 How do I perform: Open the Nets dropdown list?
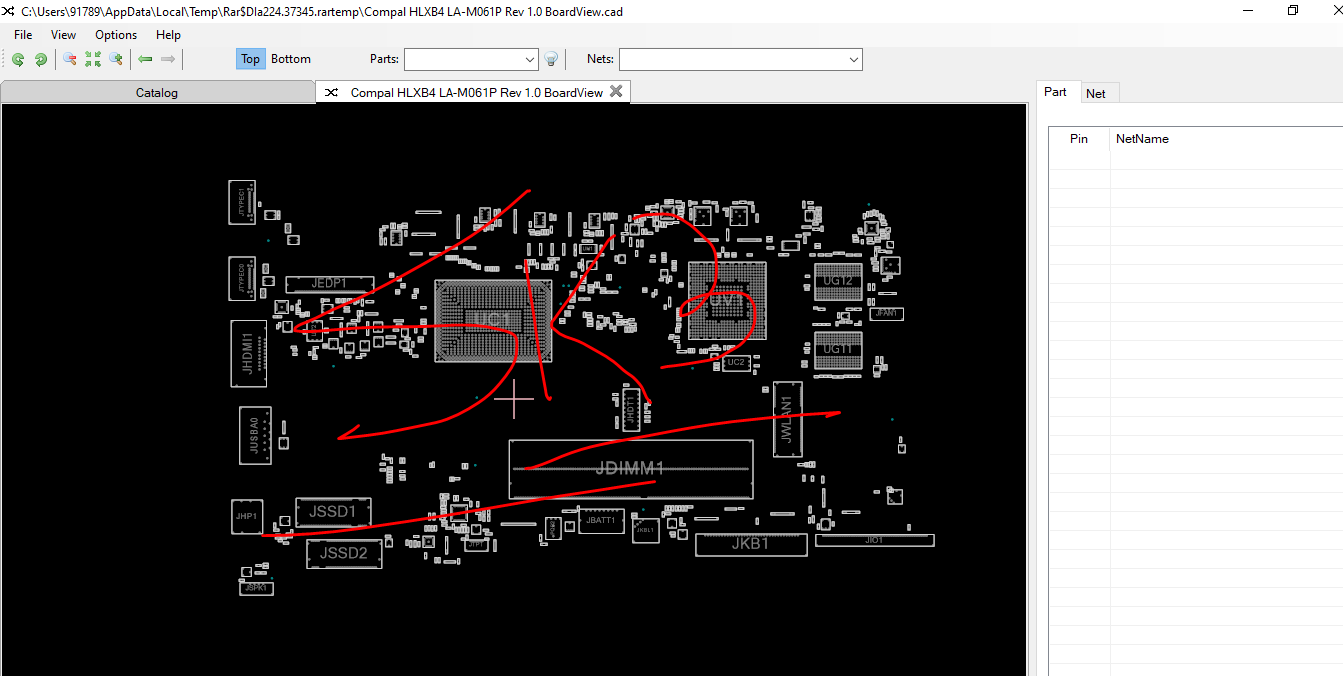[853, 60]
